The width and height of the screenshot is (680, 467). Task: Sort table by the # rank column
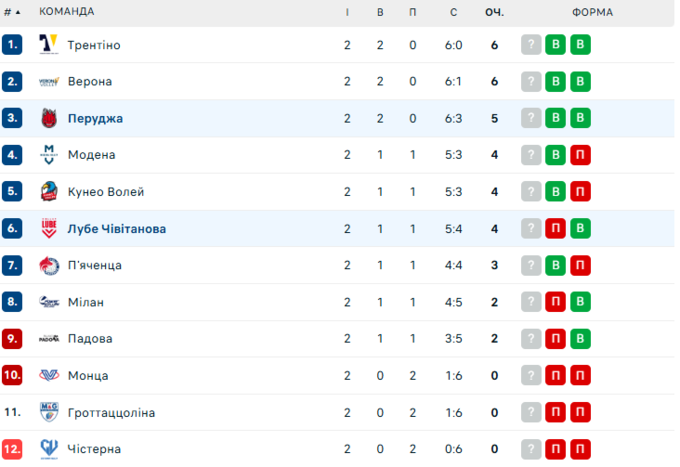(12, 12)
